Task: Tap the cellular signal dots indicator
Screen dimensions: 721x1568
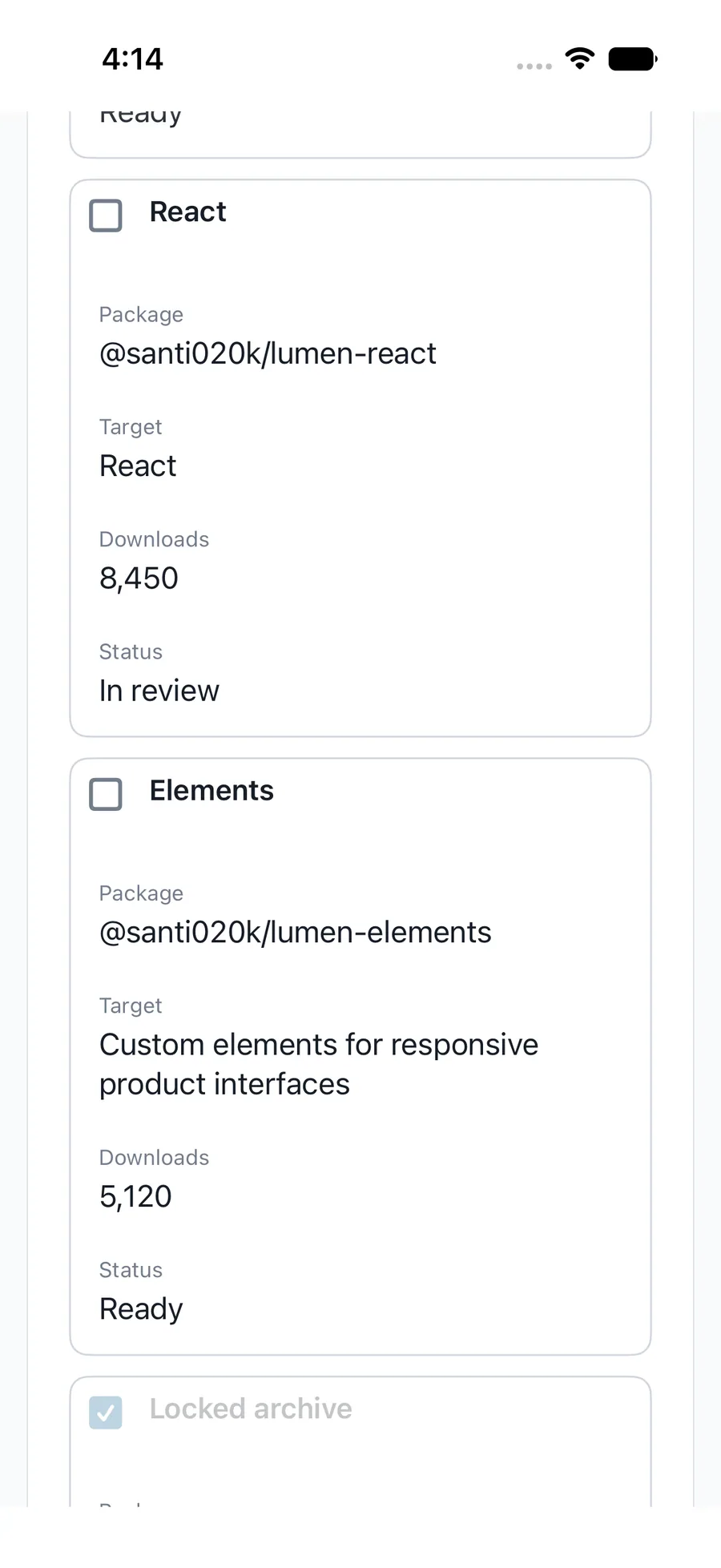Action: 534,67
